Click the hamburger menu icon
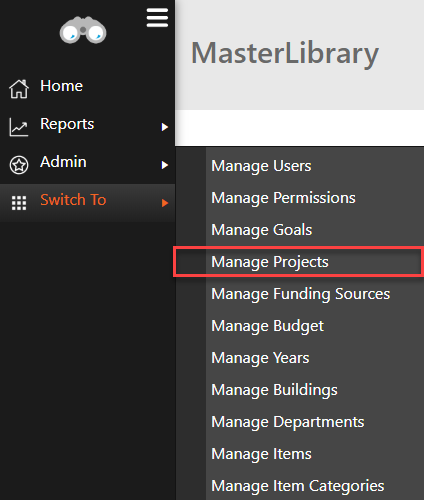Image resolution: width=424 pixels, height=500 pixels. pos(157,18)
